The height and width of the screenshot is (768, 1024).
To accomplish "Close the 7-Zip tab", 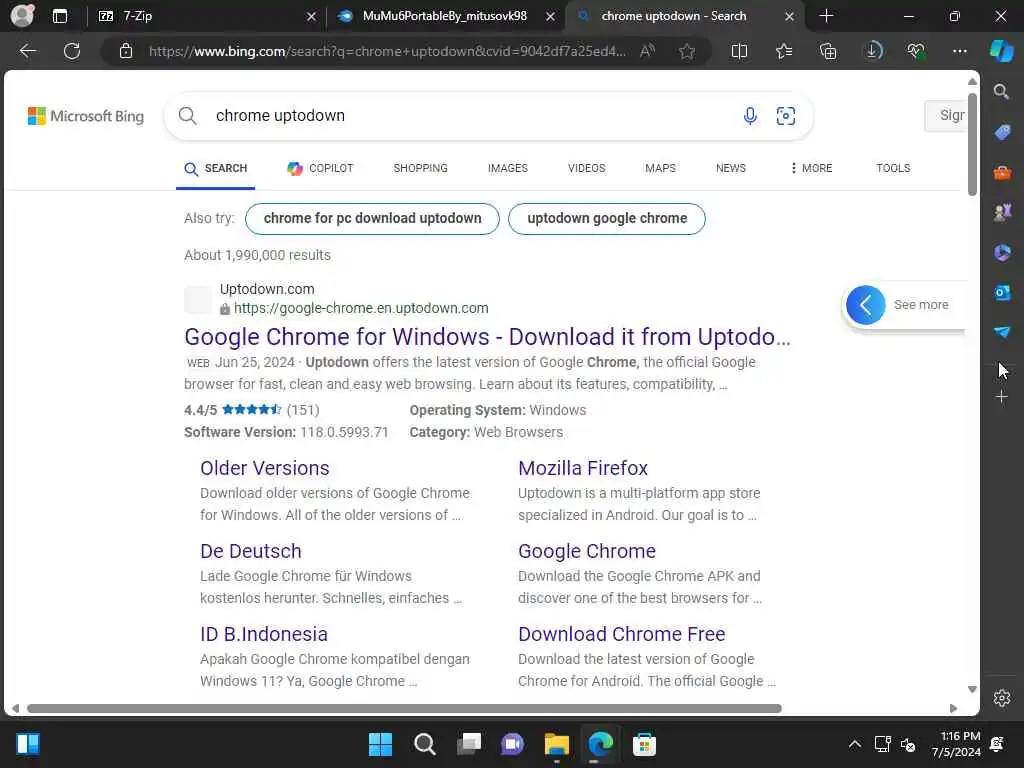I will pyautogui.click(x=312, y=16).
